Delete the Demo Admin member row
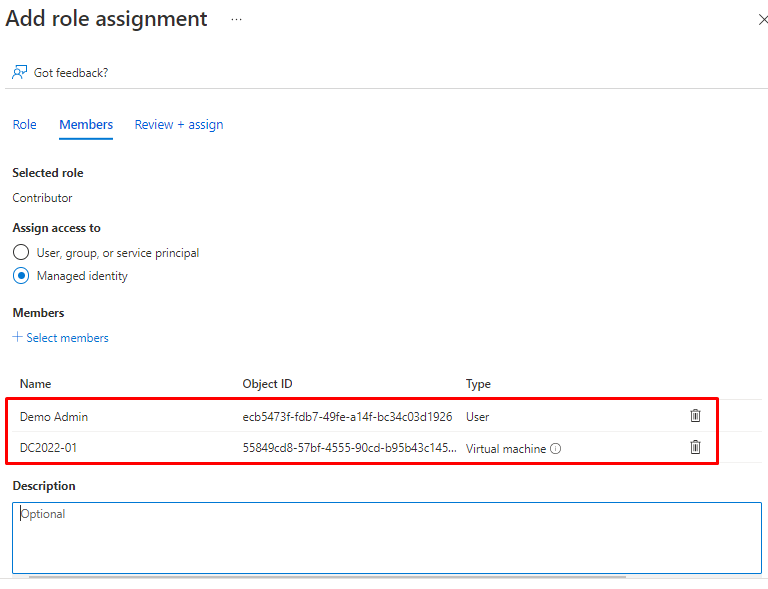 tap(695, 416)
